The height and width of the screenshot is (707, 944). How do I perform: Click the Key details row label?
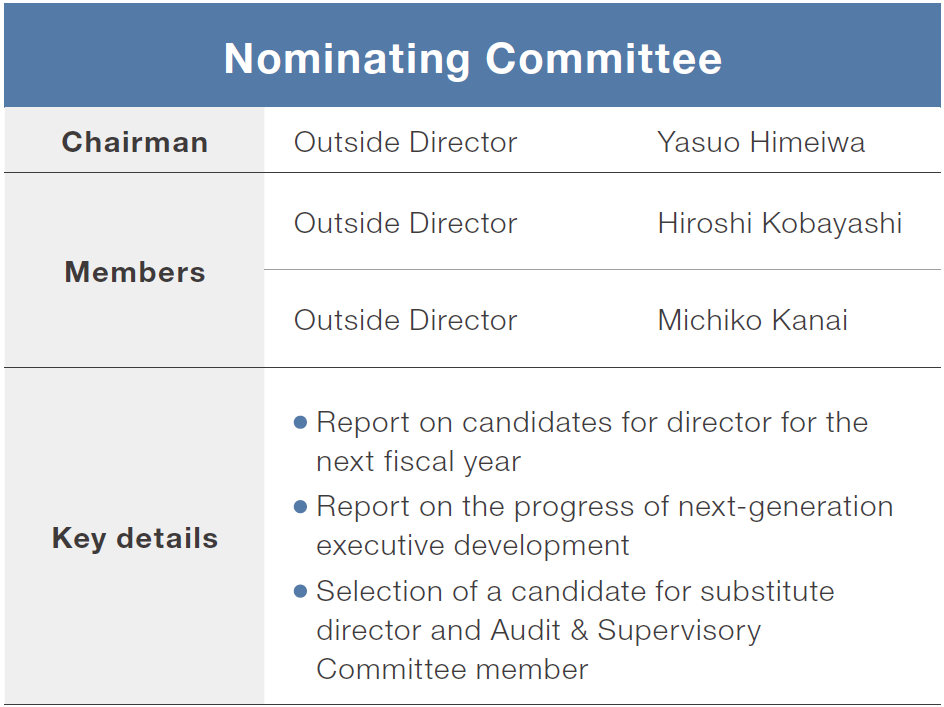pos(135,538)
